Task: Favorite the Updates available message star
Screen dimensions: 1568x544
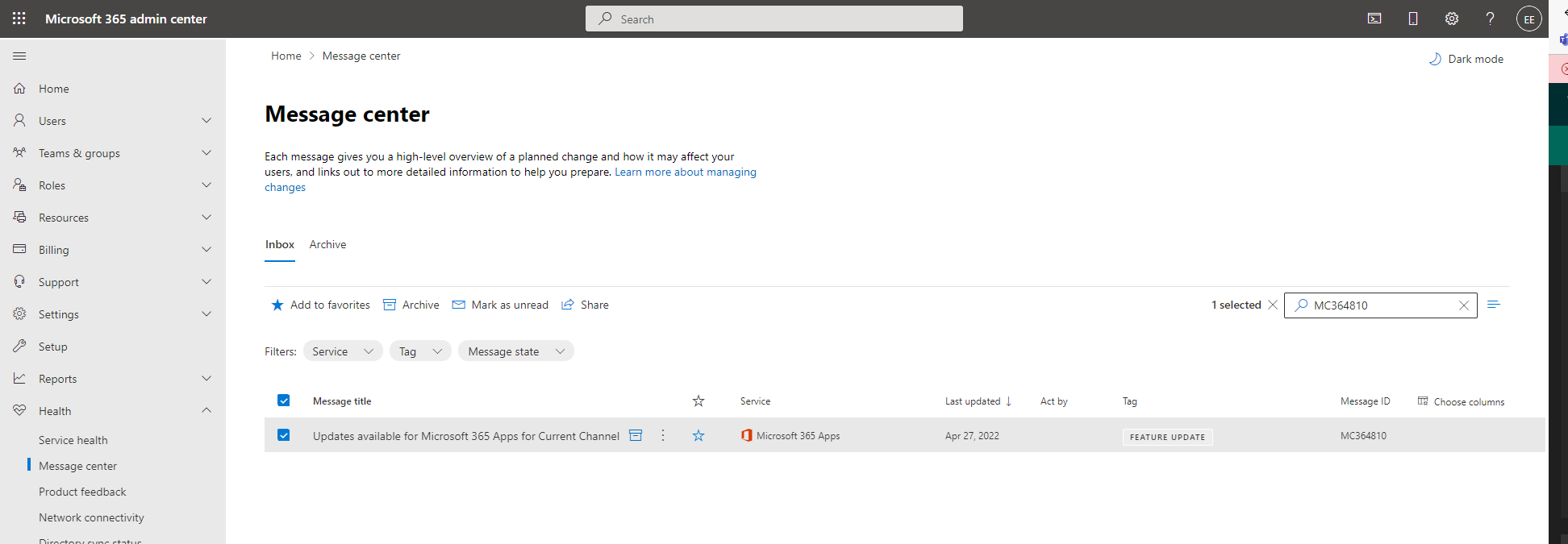Action: click(x=699, y=435)
